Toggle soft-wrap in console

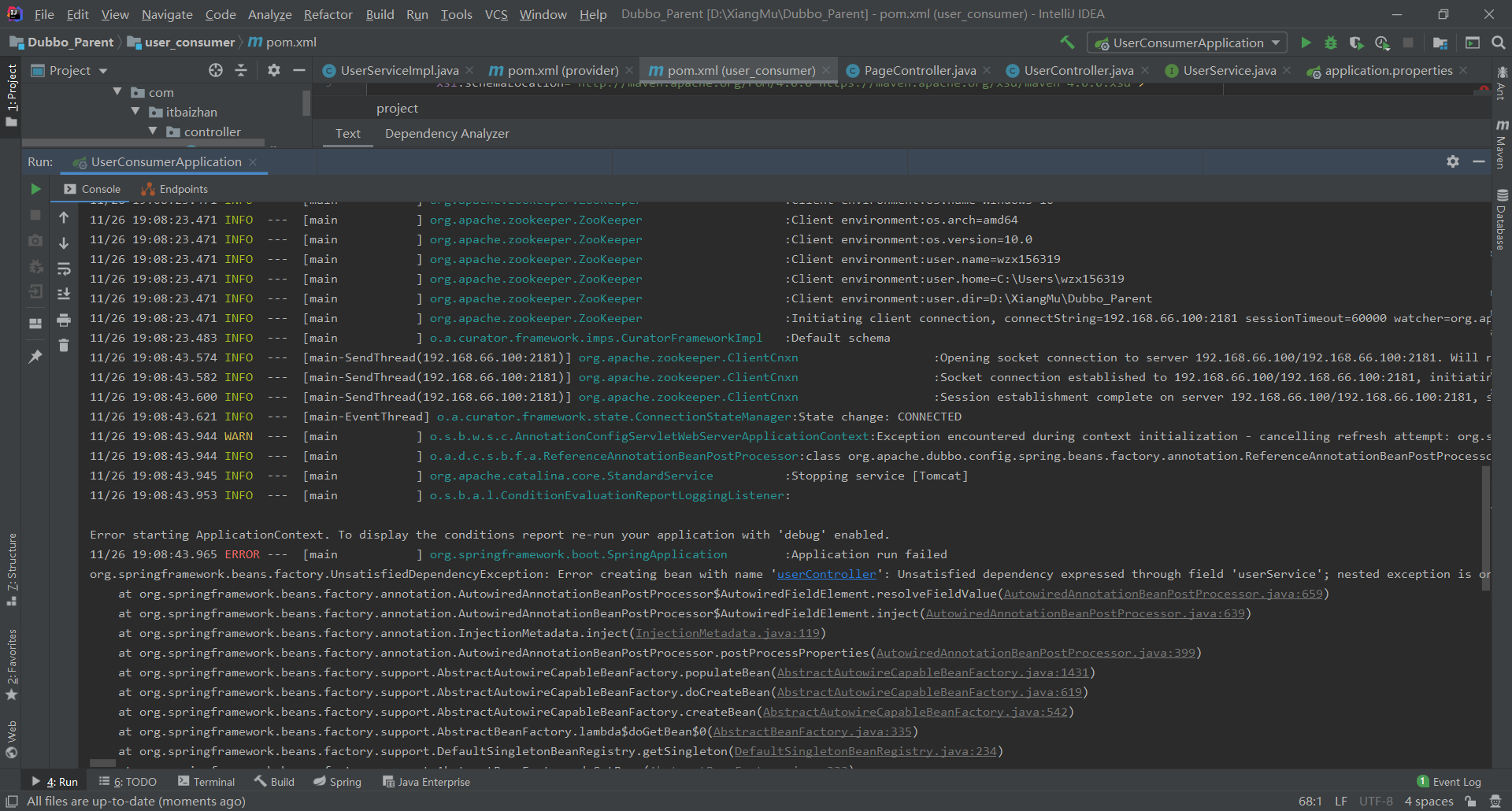64,268
